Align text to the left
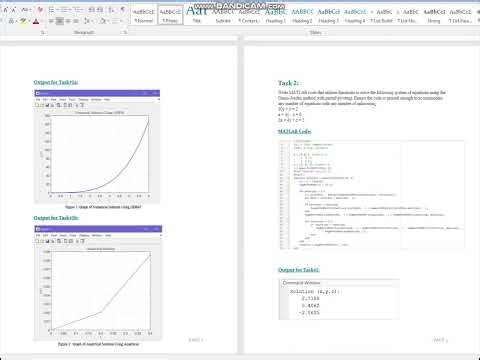 [51, 21]
